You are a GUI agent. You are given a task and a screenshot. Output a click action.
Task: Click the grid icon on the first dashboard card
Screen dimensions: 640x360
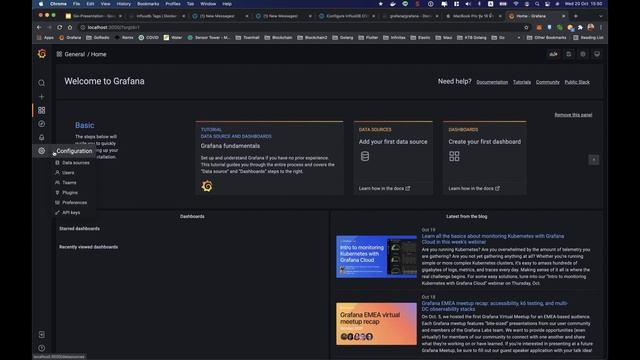tap(454, 156)
